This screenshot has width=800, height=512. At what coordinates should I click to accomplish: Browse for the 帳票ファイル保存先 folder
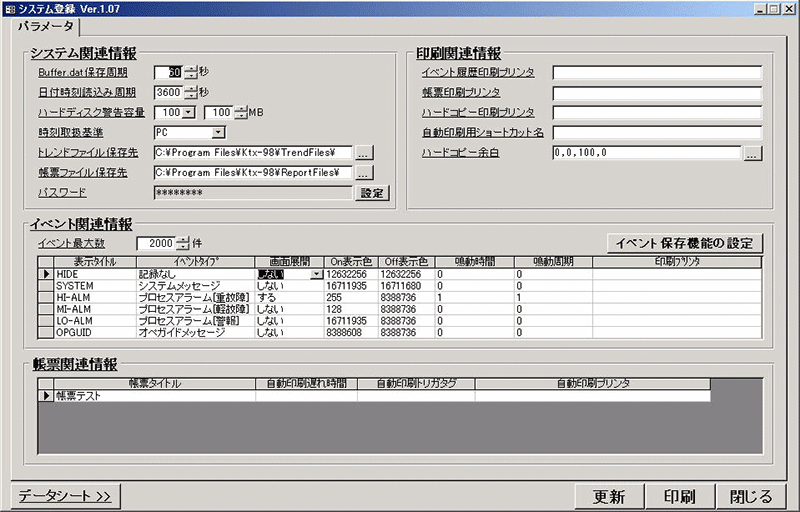[364, 173]
